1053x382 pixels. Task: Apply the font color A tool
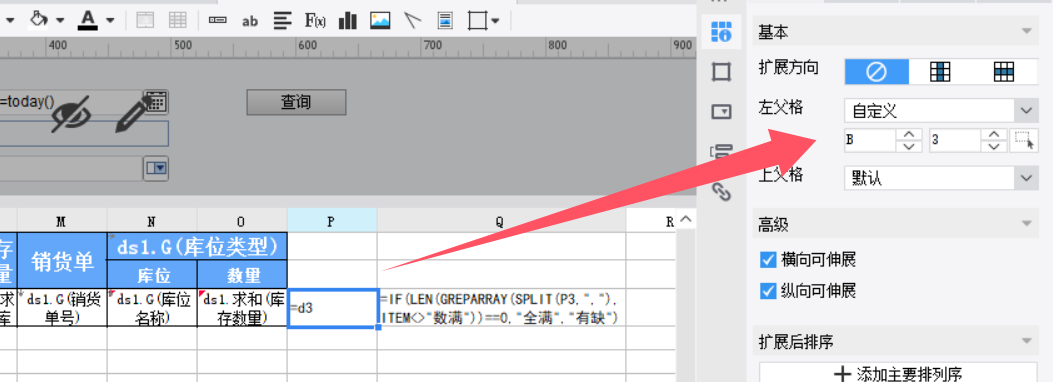click(x=88, y=20)
